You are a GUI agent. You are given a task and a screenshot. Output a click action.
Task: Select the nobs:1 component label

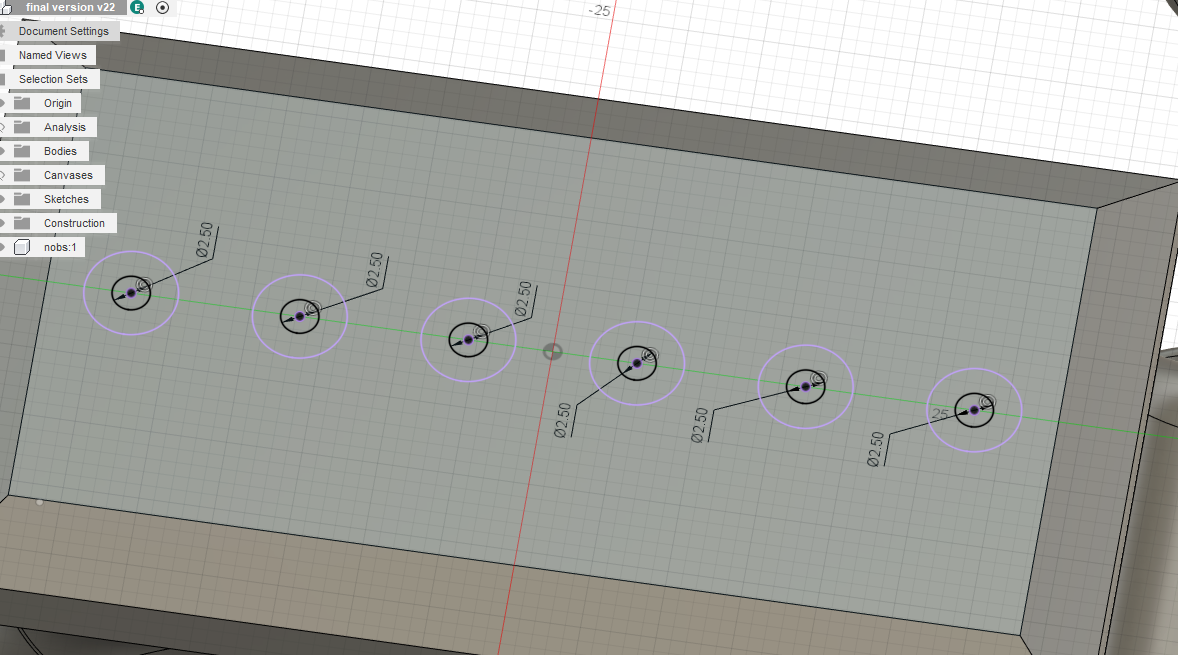click(60, 248)
